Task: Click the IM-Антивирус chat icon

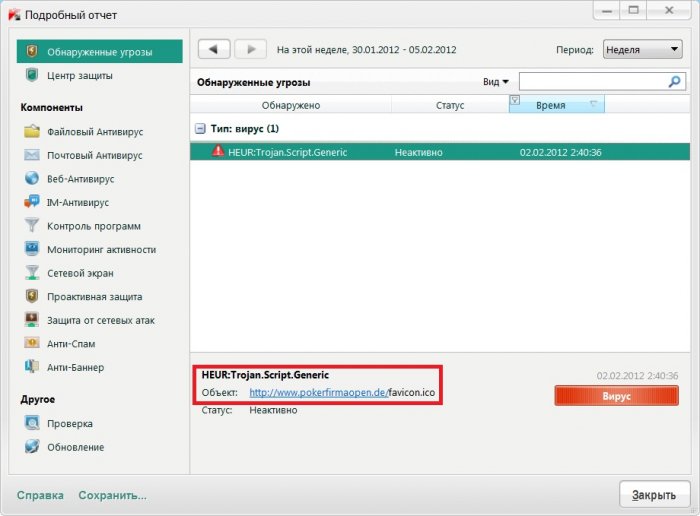Action: (x=32, y=202)
